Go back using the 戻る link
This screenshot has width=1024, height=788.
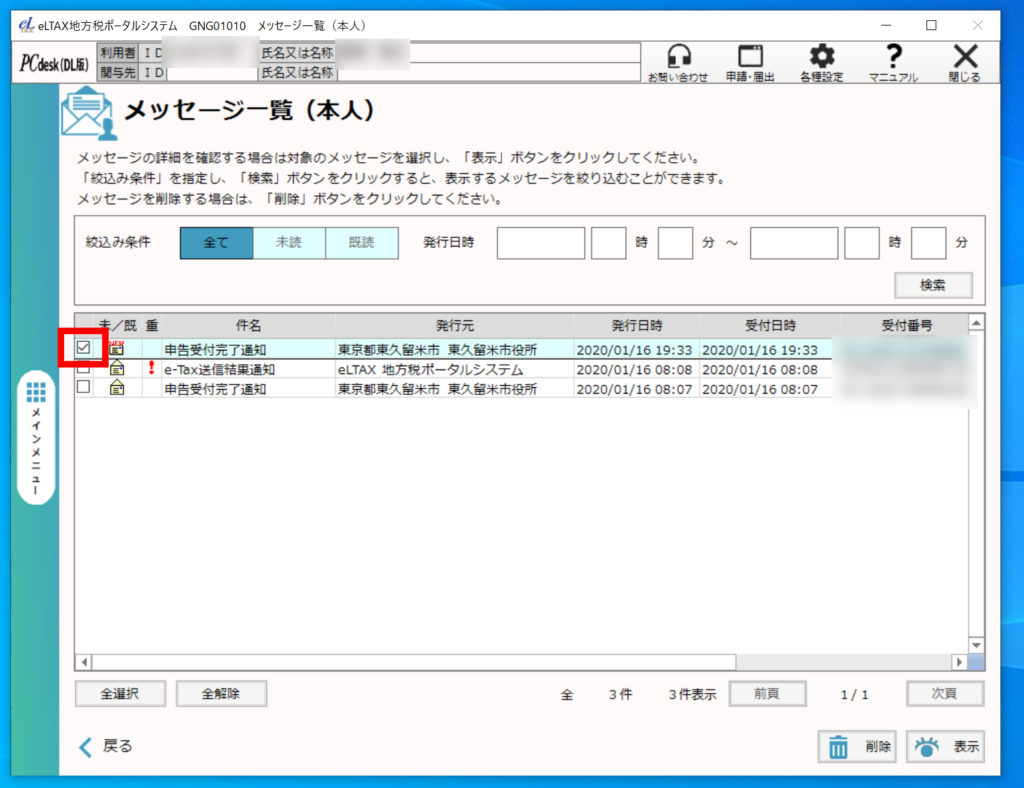pos(106,746)
